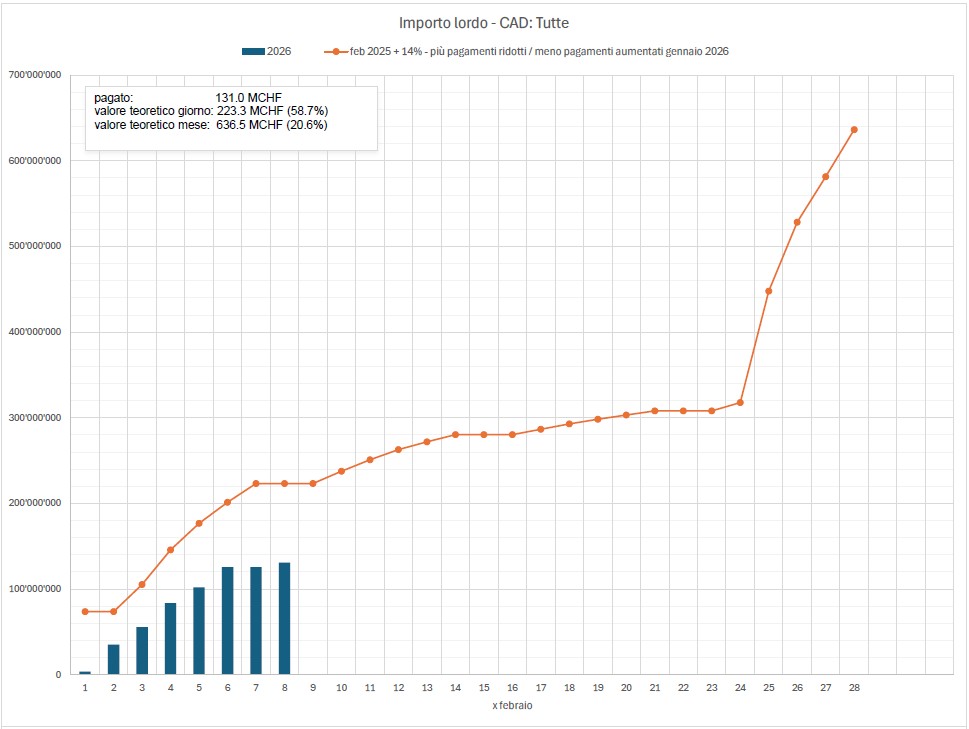The image size is (969, 729).
Task: Click the orange data point at day 14
Action: pos(455,434)
